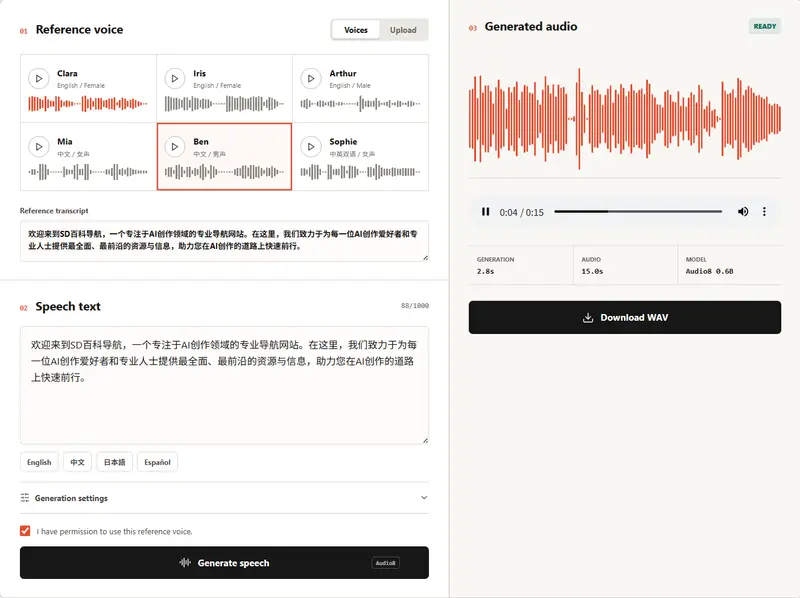Click the Speech text heading
The height and width of the screenshot is (598, 800).
click(x=68, y=307)
